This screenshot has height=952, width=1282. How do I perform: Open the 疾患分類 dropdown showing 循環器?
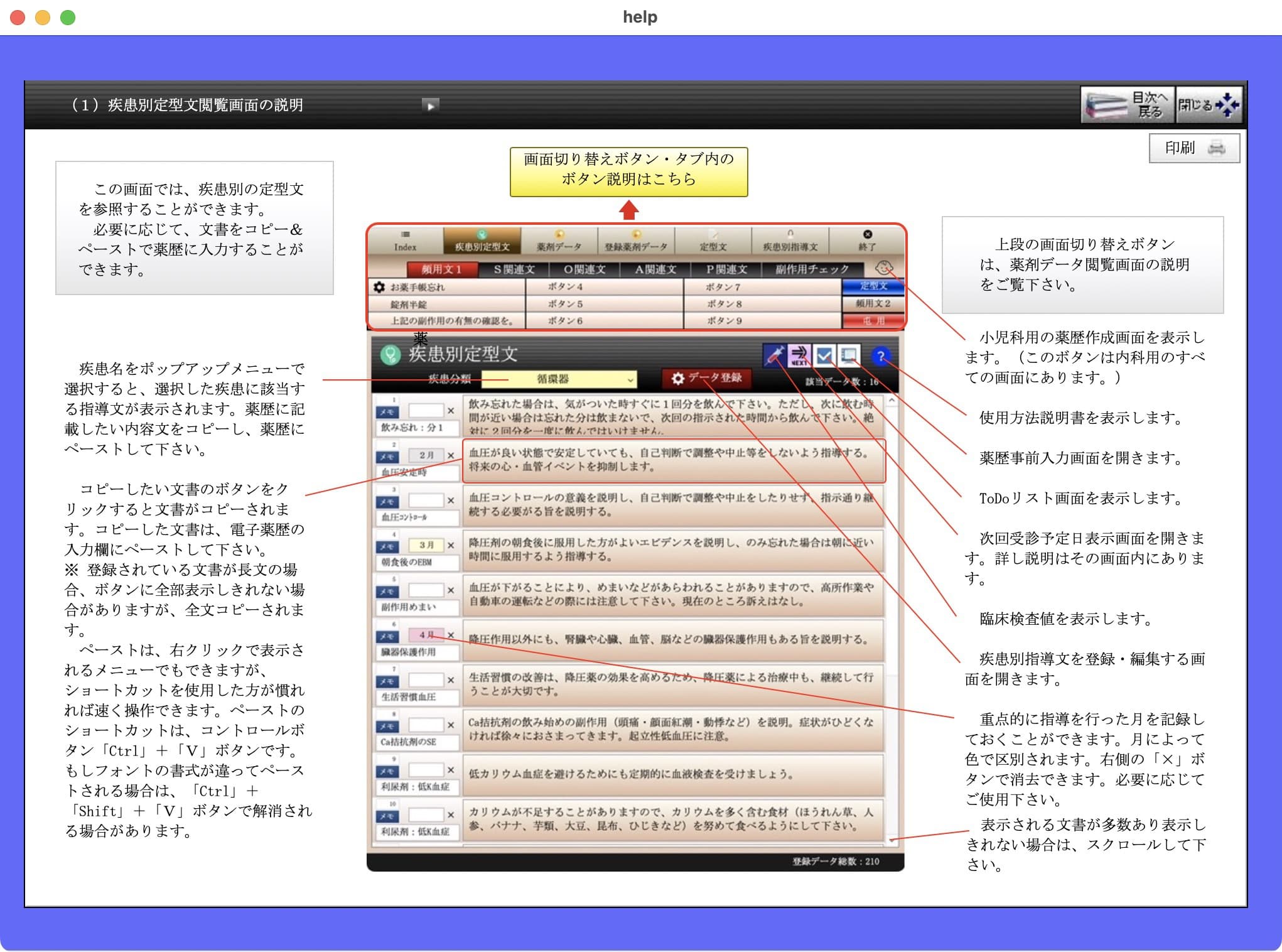(559, 380)
